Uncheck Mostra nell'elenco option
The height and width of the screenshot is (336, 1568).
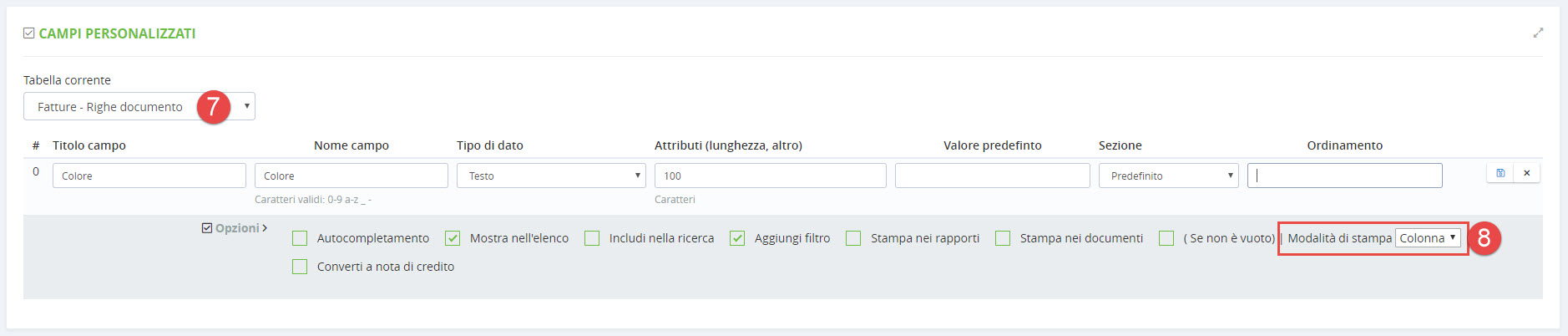(x=453, y=238)
